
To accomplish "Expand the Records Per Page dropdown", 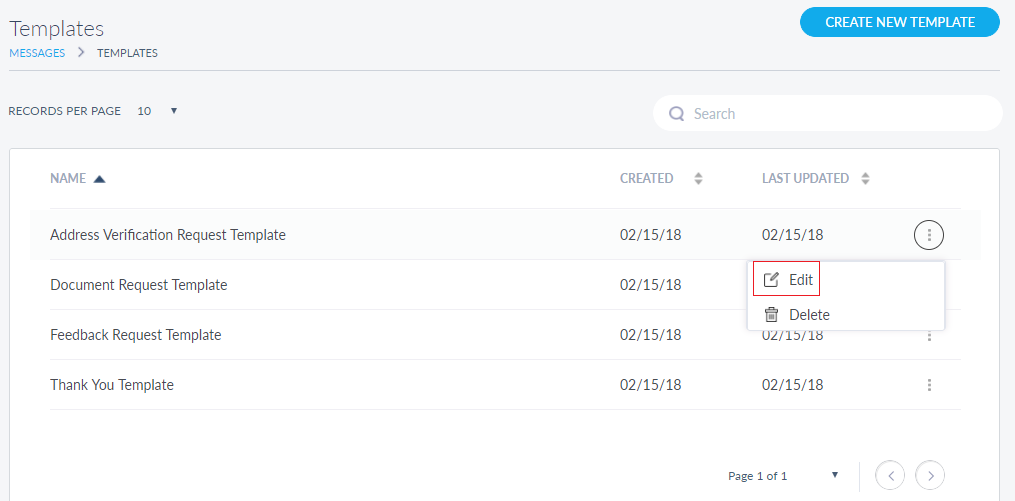I will 173,111.
